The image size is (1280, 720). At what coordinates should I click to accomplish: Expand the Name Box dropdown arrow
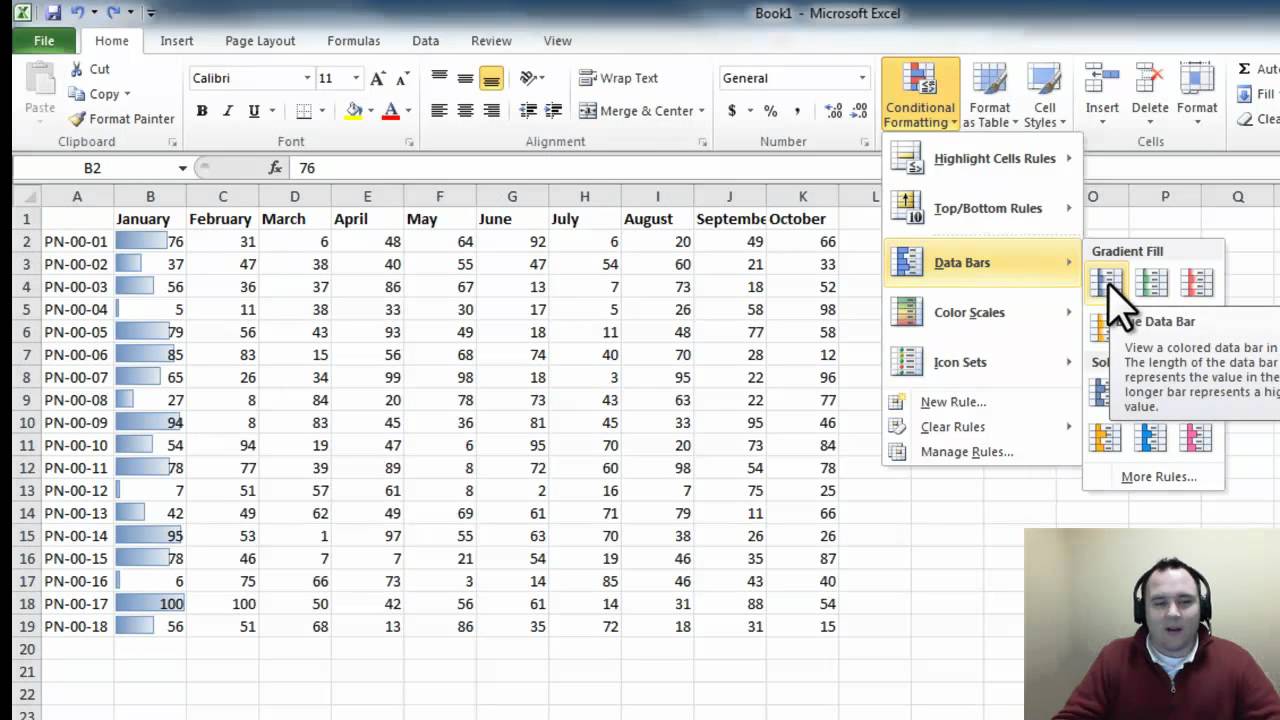(182, 168)
